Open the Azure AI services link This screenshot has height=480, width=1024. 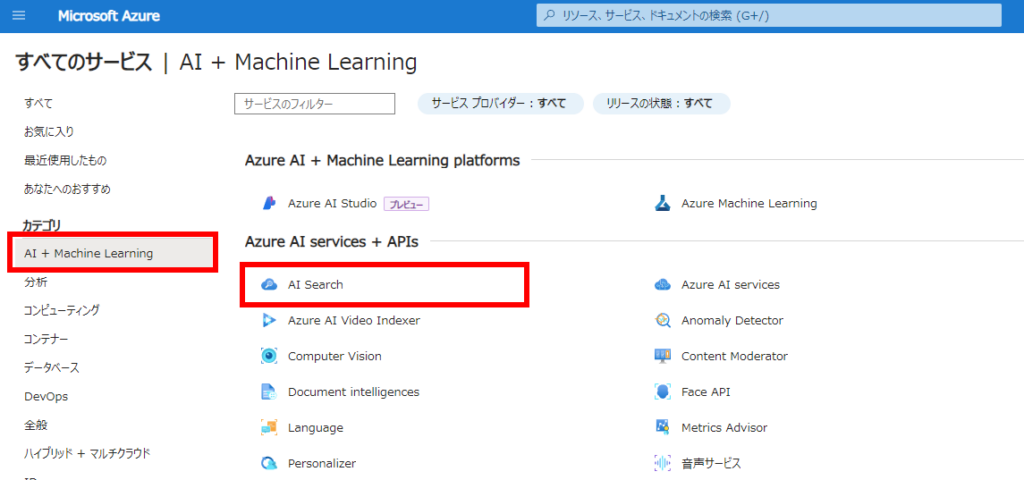tap(730, 285)
